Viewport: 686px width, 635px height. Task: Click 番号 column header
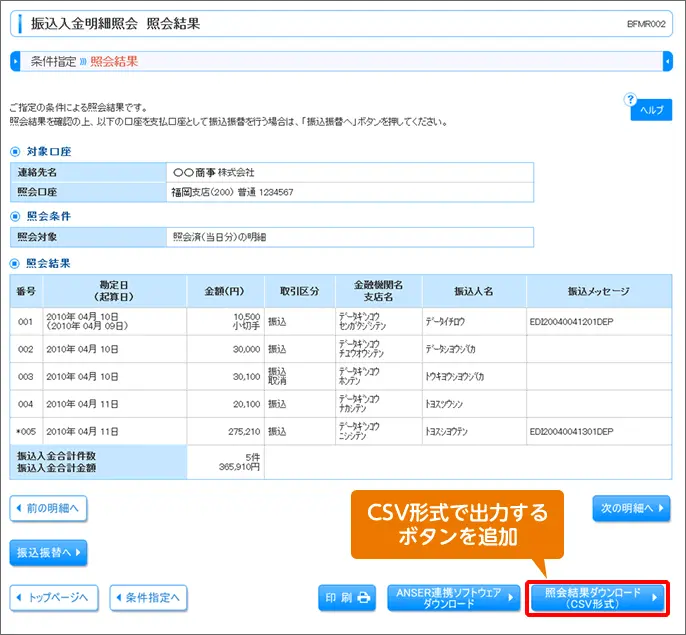coord(26,291)
